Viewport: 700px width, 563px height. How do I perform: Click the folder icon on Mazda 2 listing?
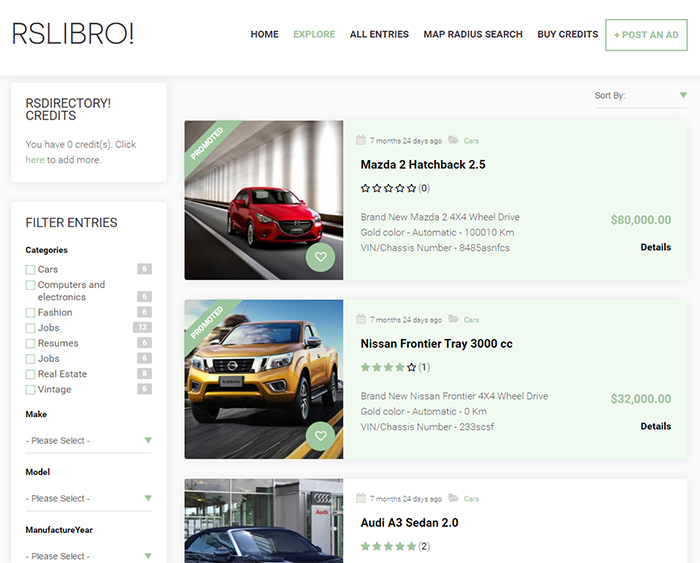click(453, 140)
